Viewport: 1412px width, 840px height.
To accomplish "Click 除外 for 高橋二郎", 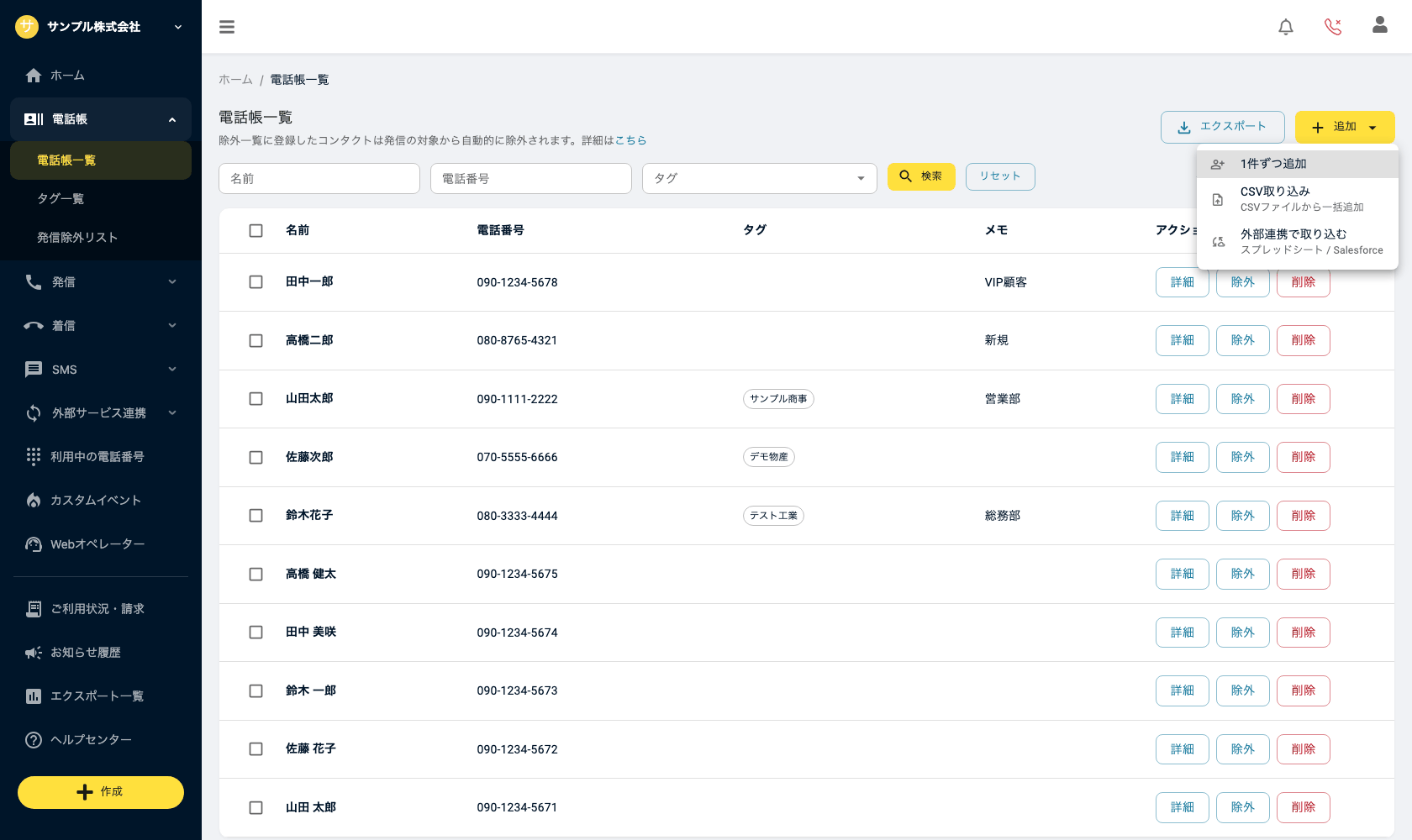I will click(x=1243, y=340).
